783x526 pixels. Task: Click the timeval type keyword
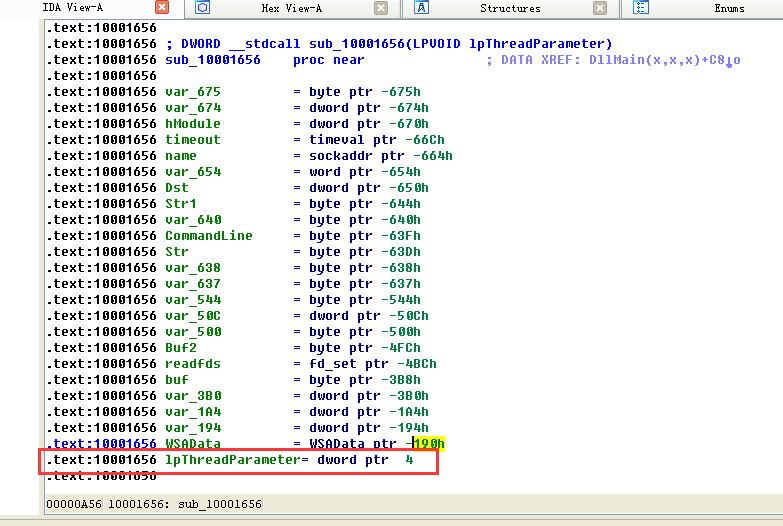pos(337,140)
